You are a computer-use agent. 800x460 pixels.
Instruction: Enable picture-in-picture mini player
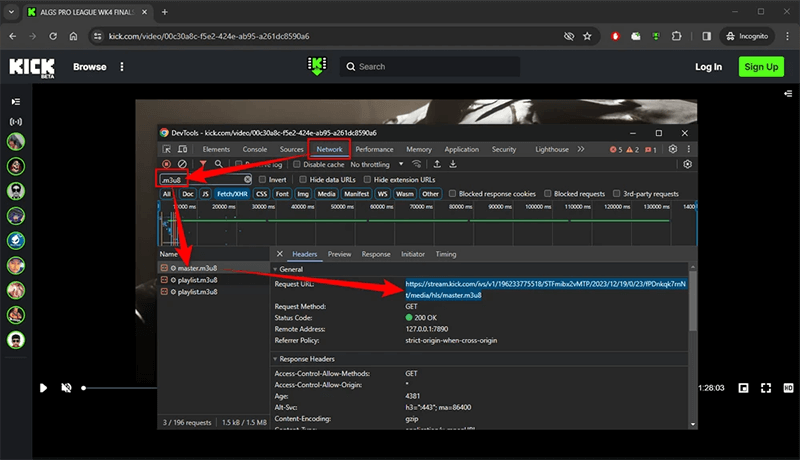(x=743, y=388)
